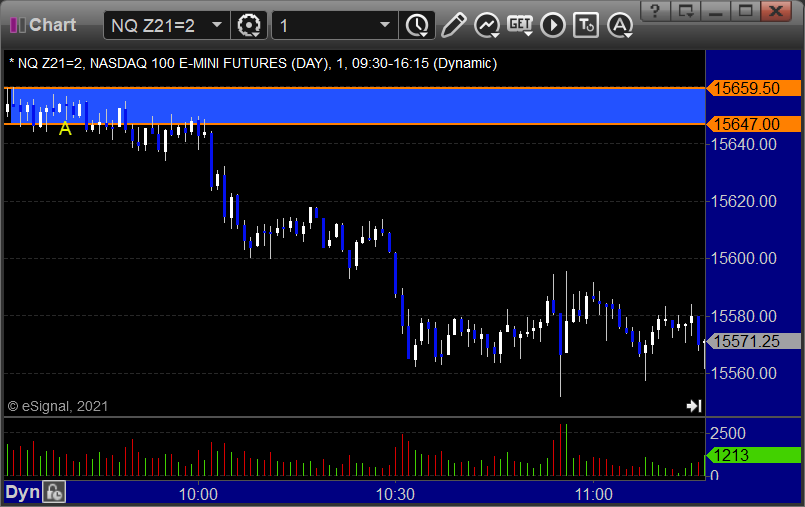Screen dimensions: 805x507
Task: Open the studies chart-line icon
Action: [x=487, y=25]
